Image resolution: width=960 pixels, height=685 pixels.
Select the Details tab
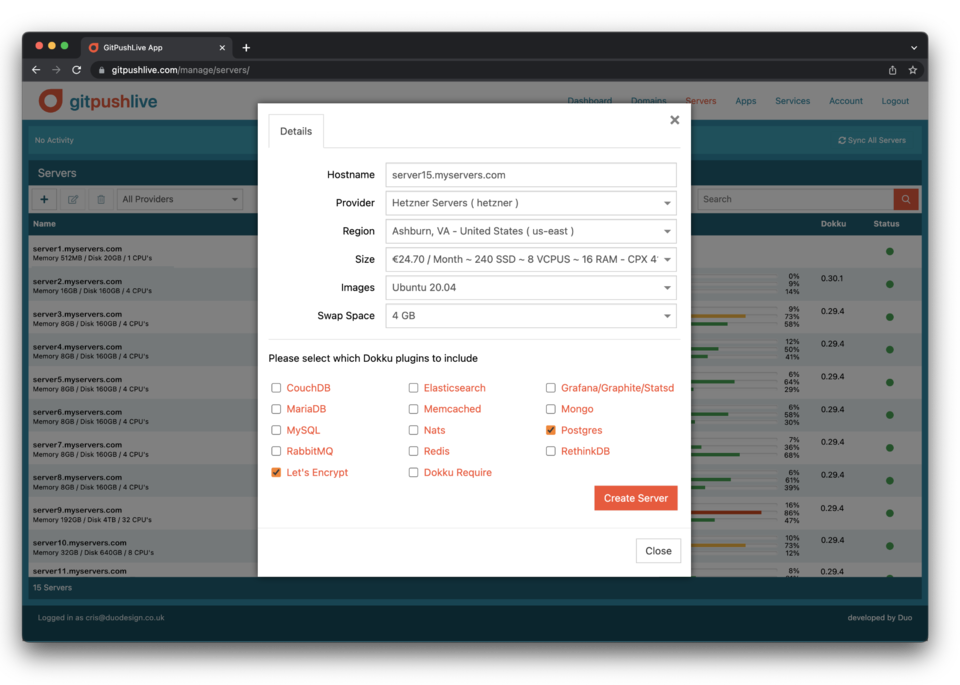click(296, 131)
